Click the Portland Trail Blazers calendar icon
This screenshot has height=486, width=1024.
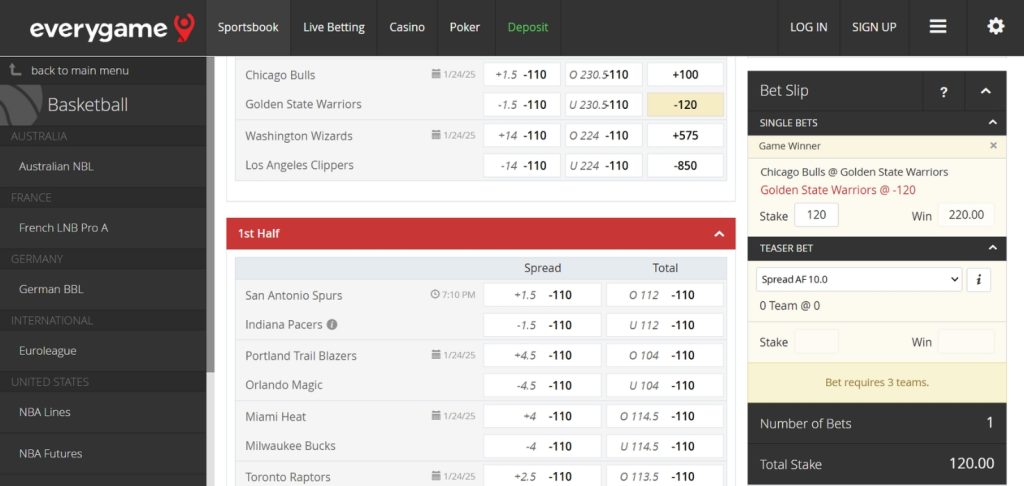[x=436, y=355]
